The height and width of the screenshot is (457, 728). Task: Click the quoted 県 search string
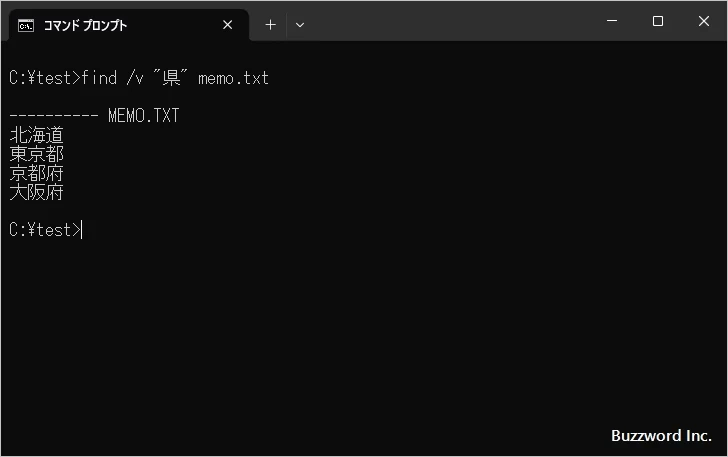[171, 78]
